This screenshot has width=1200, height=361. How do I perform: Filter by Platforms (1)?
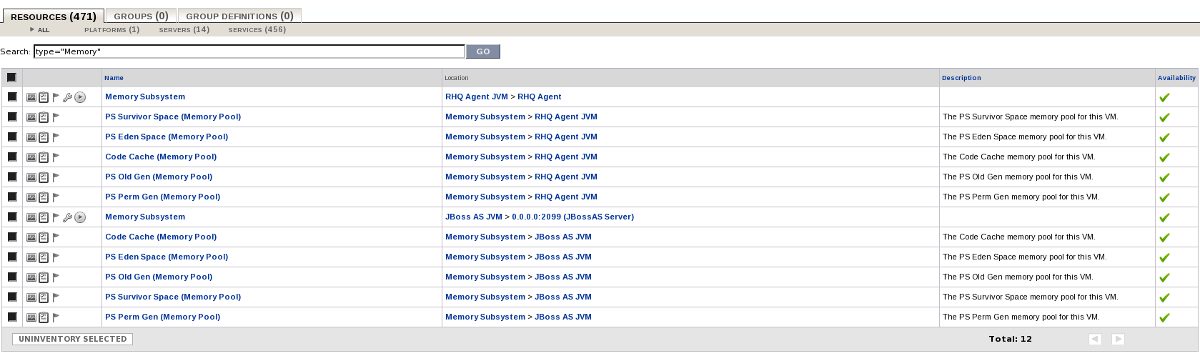[112, 30]
